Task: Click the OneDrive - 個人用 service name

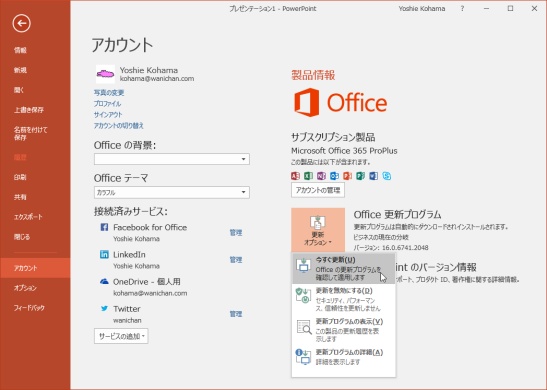Action: click(147, 282)
